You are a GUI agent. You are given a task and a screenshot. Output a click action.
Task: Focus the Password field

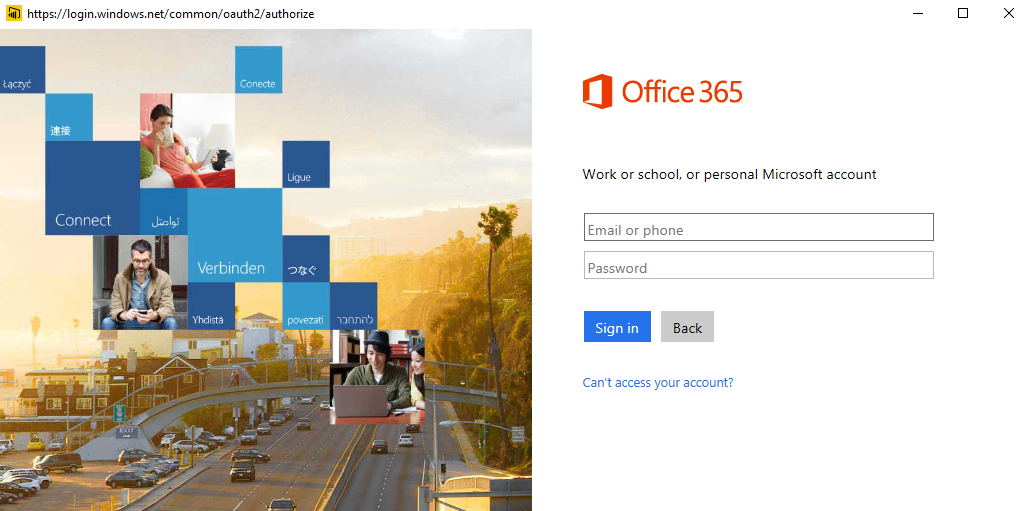758,265
